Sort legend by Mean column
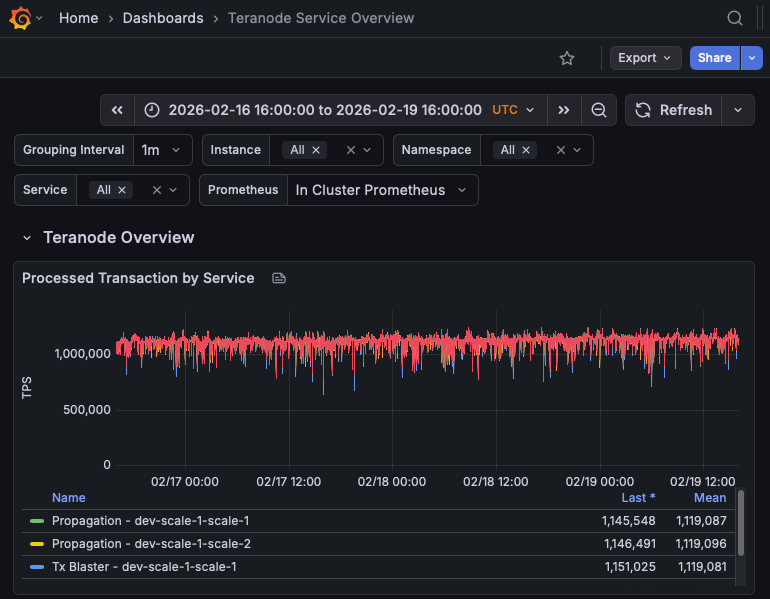The image size is (770, 599). (x=710, y=498)
